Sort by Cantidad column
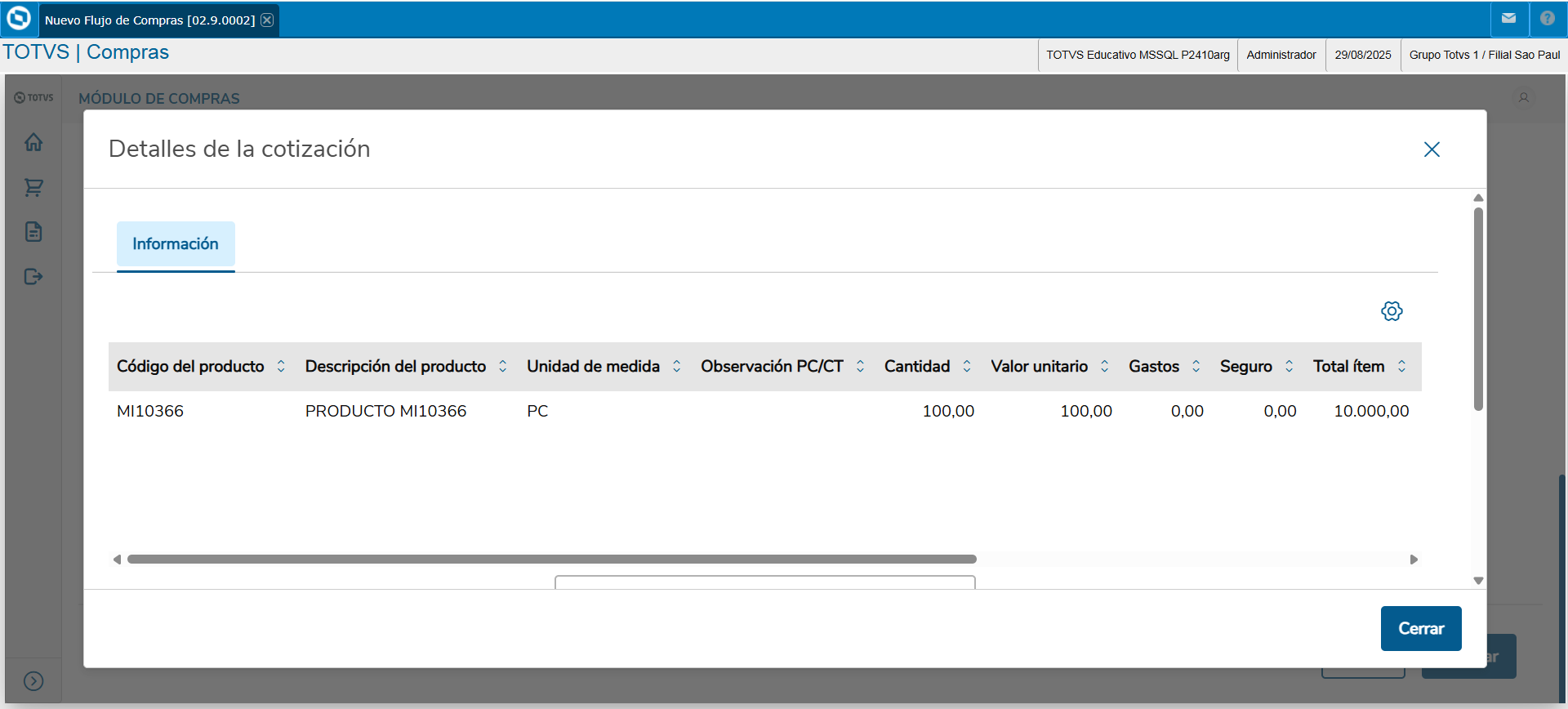This screenshot has height=709, width=1568. (967, 367)
